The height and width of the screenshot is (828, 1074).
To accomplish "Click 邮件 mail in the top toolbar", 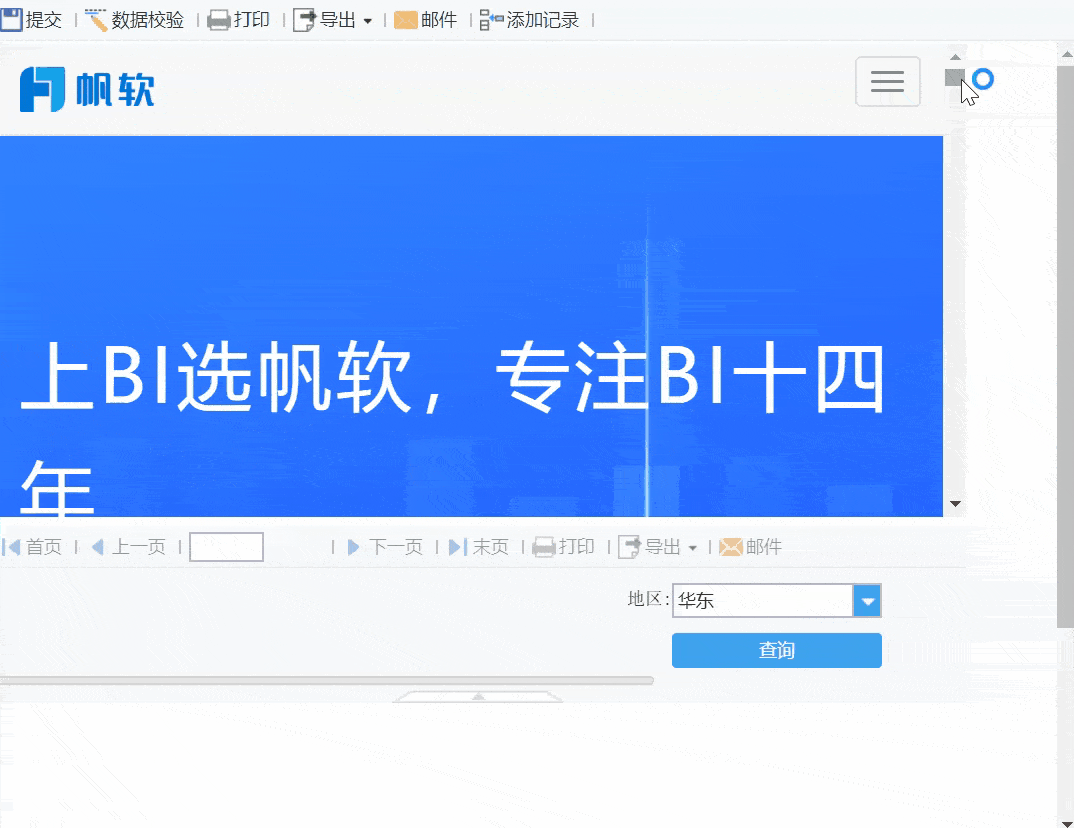I will [x=425, y=20].
